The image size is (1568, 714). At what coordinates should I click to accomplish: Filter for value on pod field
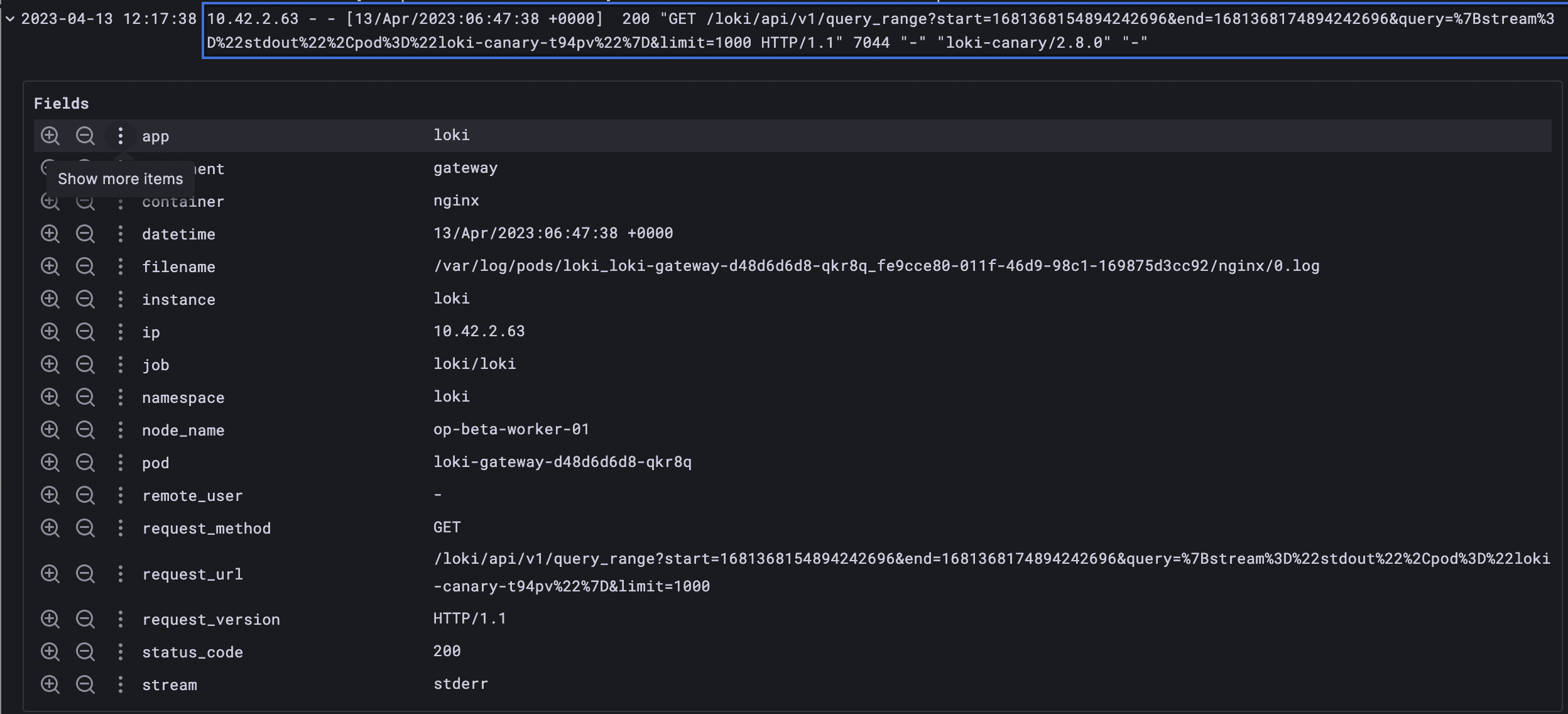tap(50, 463)
